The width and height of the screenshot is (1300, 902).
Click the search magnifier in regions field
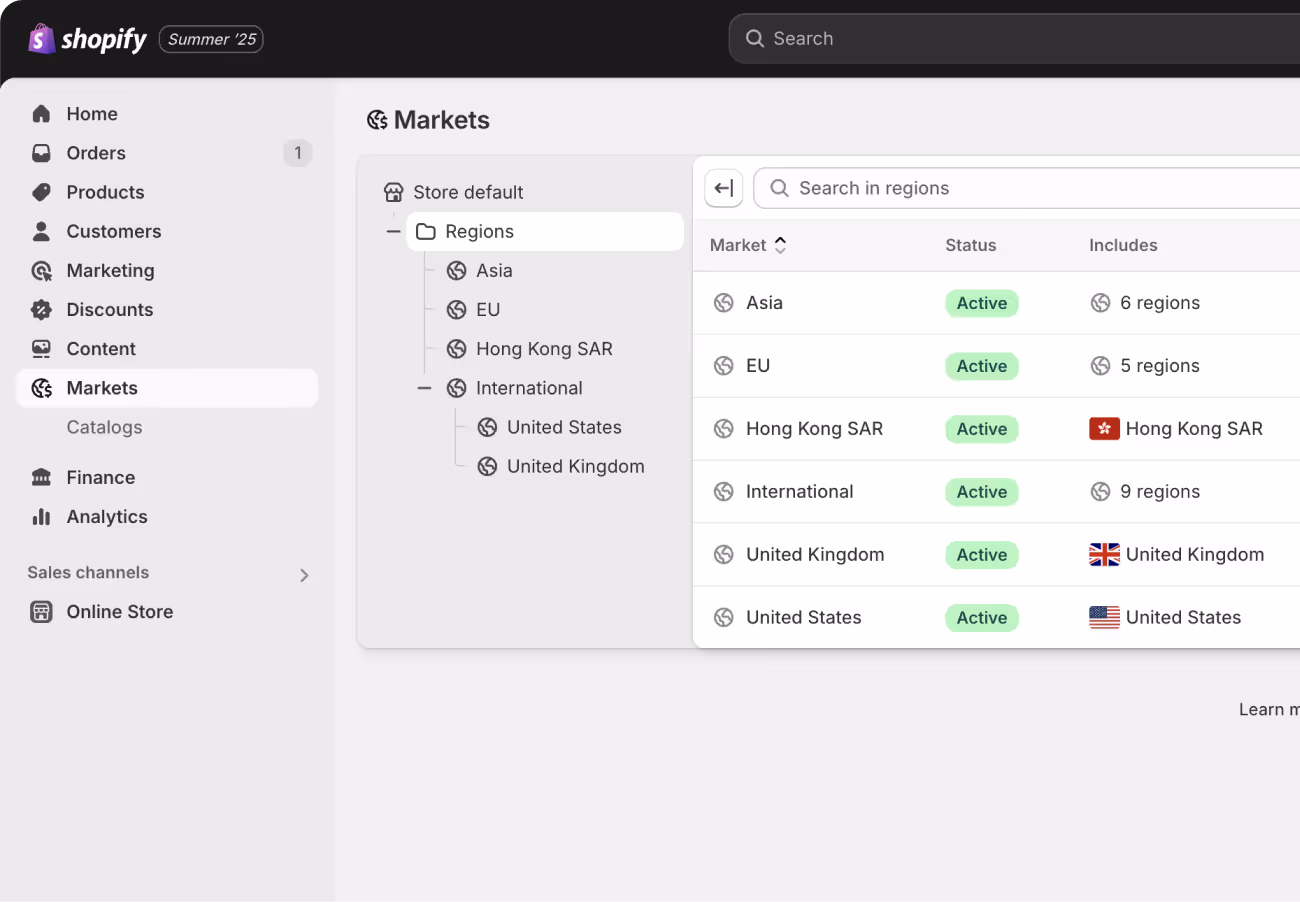click(x=779, y=188)
